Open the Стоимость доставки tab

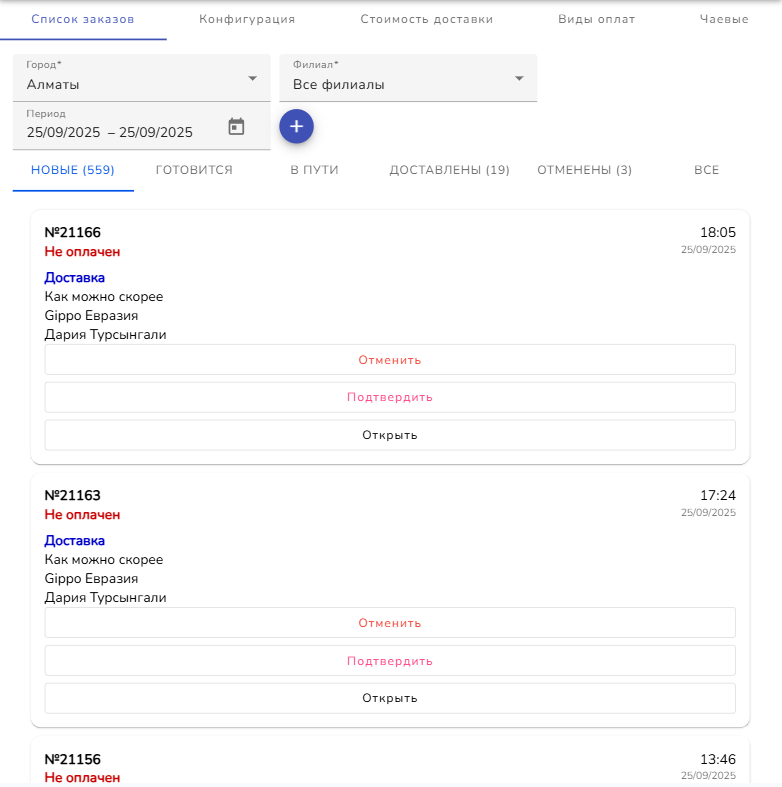click(427, 19)
